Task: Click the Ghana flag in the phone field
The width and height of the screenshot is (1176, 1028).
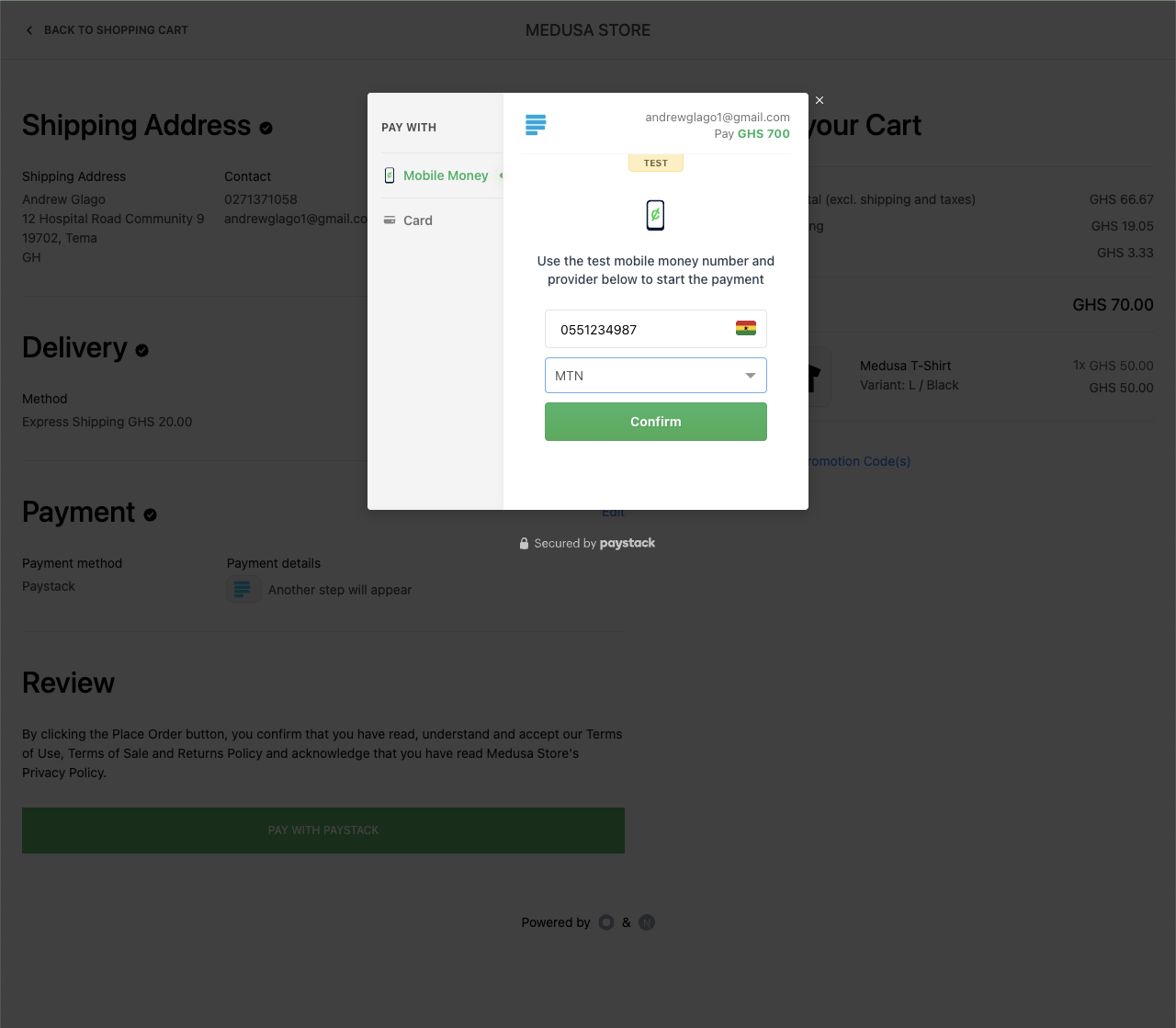Action: 746,329
